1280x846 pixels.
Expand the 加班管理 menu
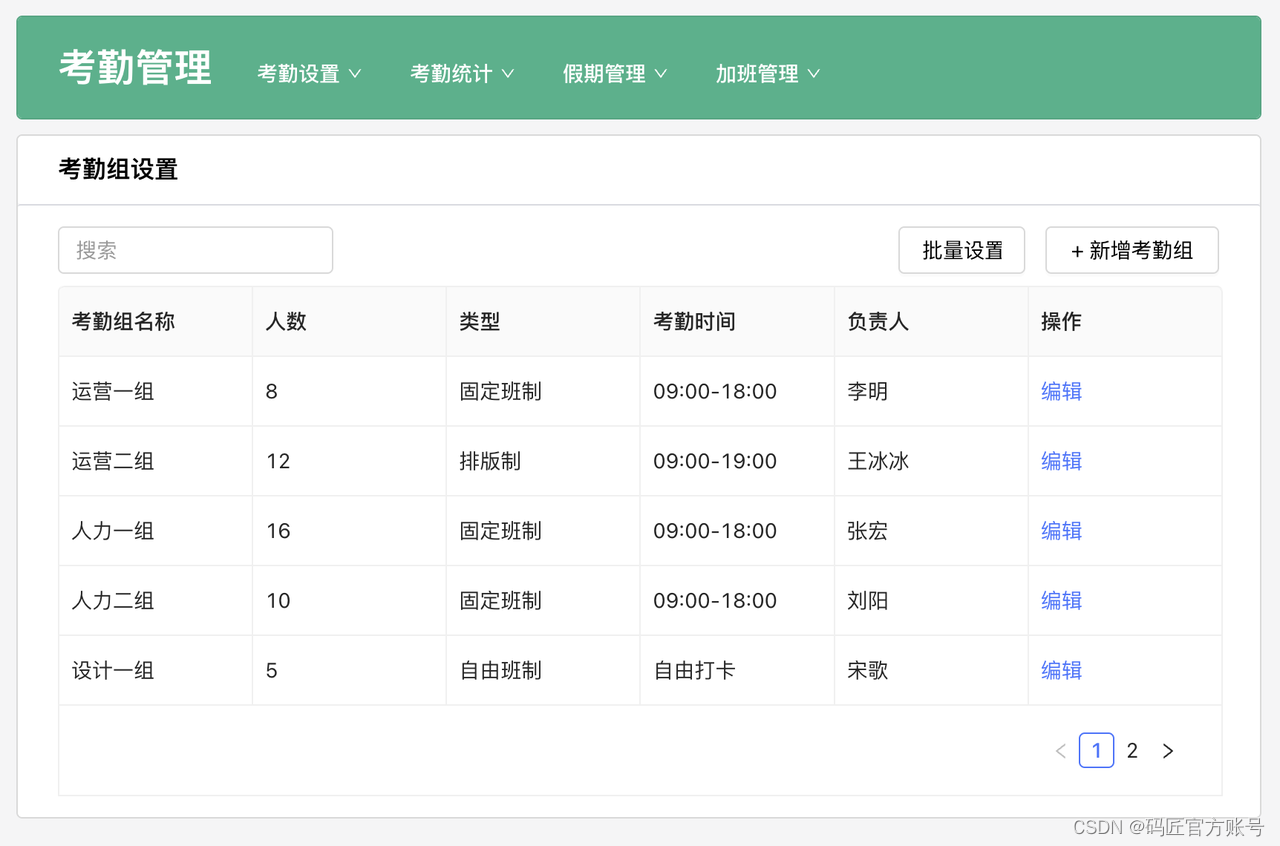pyautogui.click(x=768, y=74)
